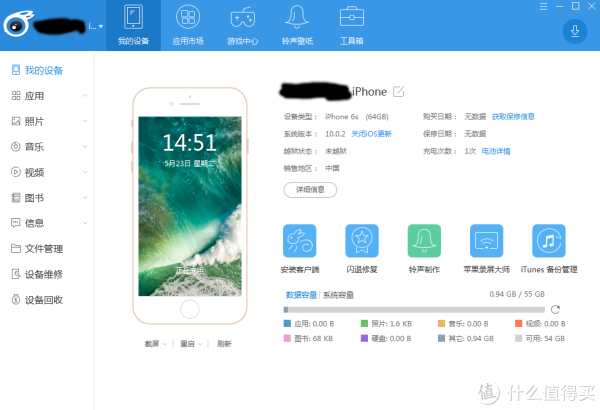Click the 刷新 button below the phone

pyautogui.click(x=224, y=344)
